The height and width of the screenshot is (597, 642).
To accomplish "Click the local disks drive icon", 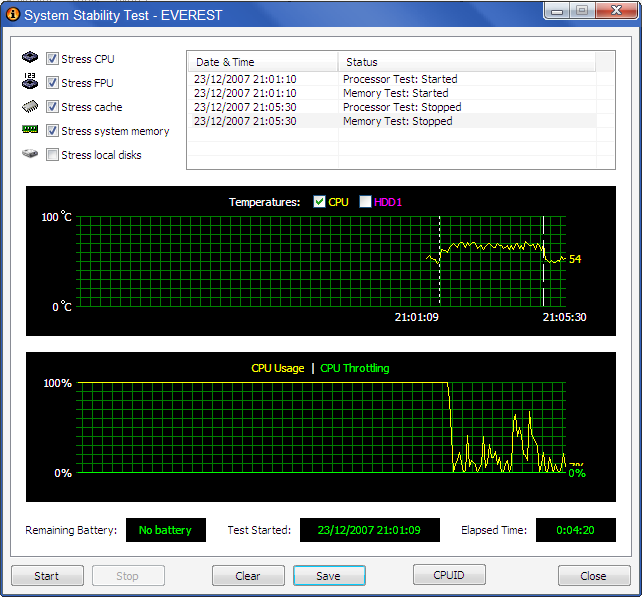I will pos(30,154).
